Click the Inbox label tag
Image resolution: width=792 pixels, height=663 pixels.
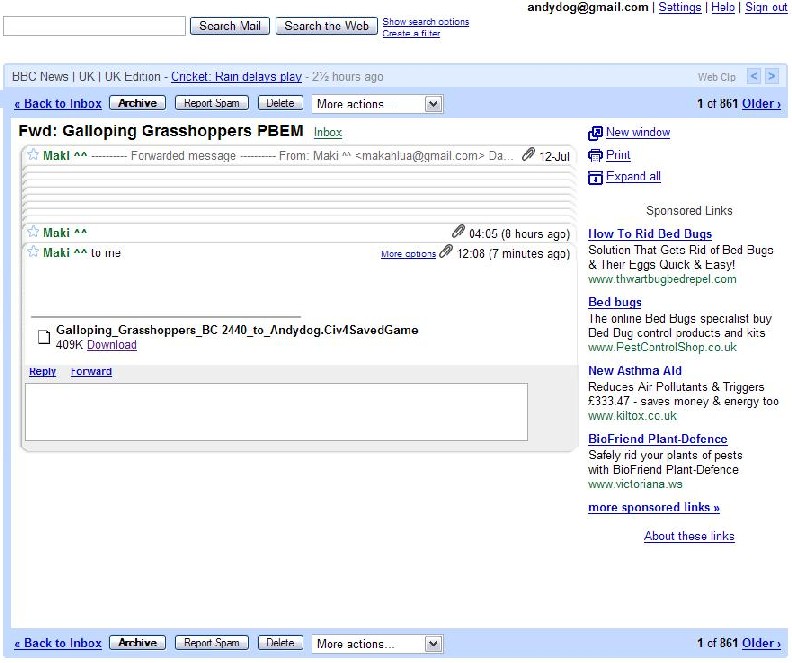coord(327,132)
